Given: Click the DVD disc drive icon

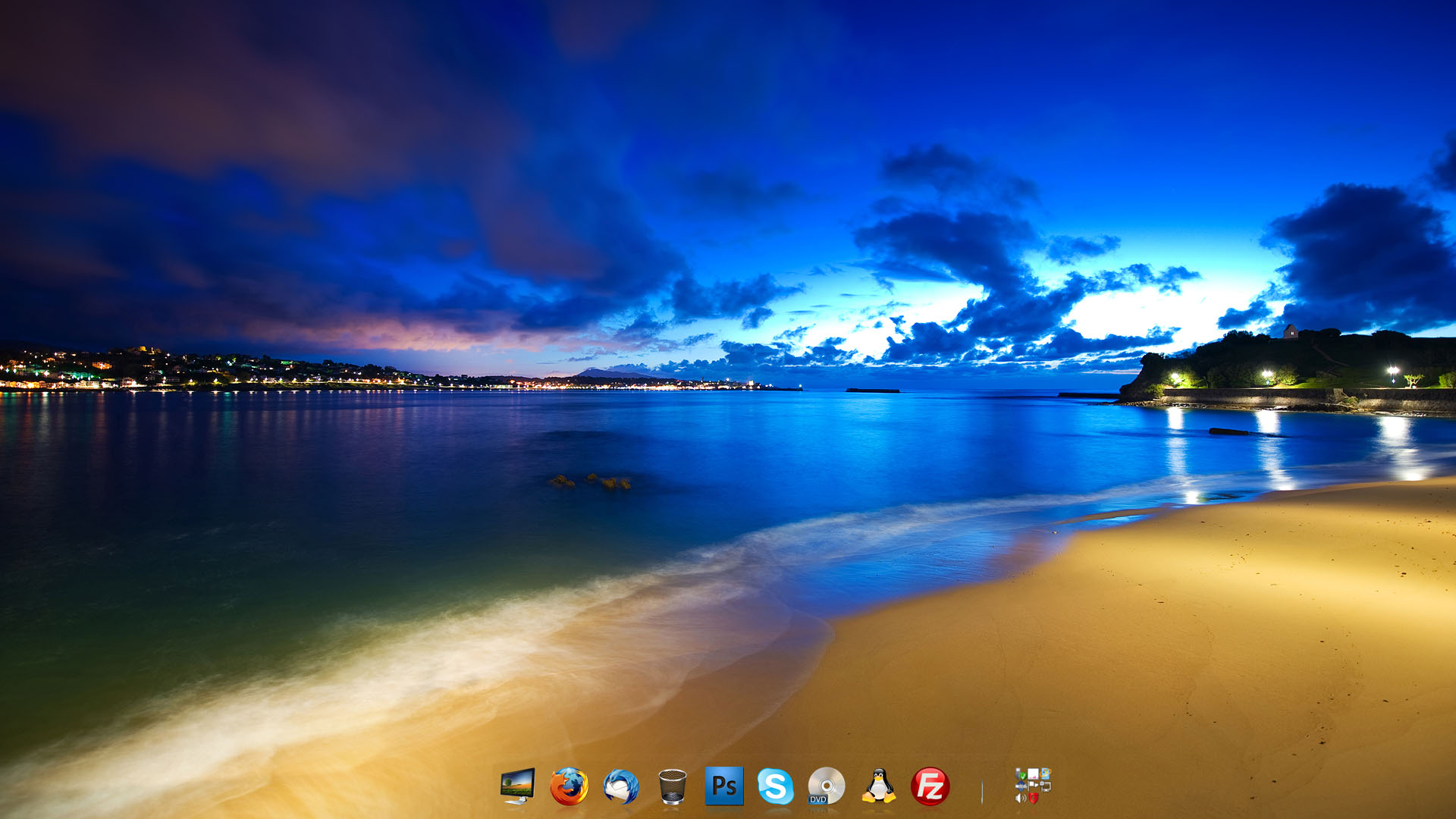Looking at the screenshot, I should click(x=826, y=786).
